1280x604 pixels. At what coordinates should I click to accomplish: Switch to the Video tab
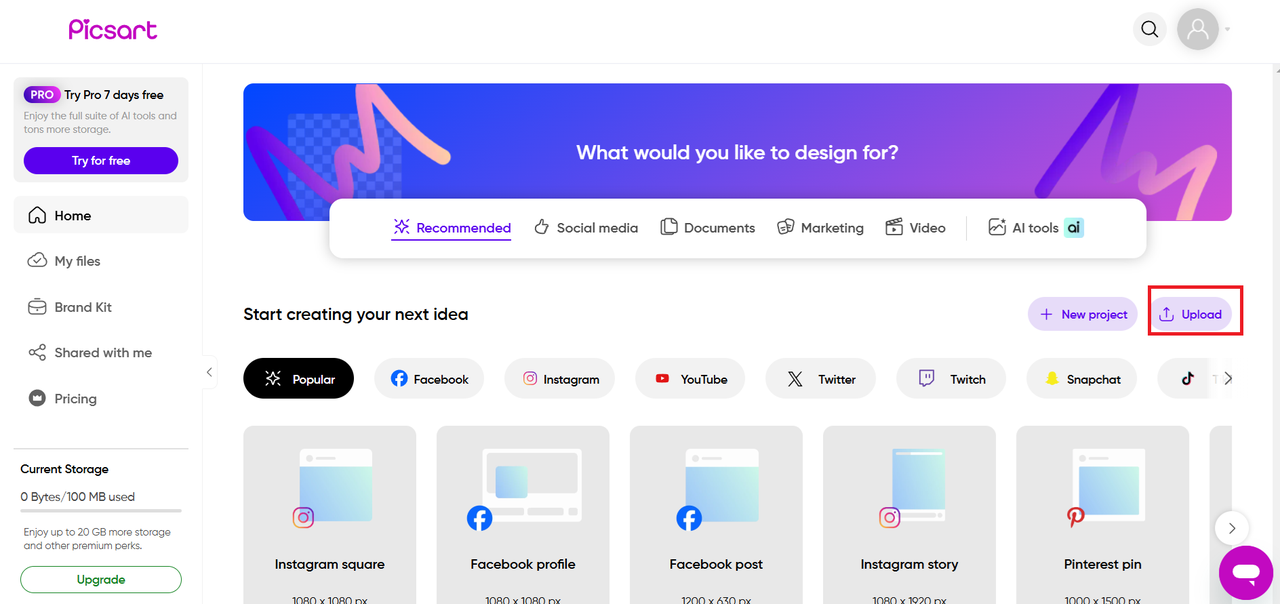(915, 228)
